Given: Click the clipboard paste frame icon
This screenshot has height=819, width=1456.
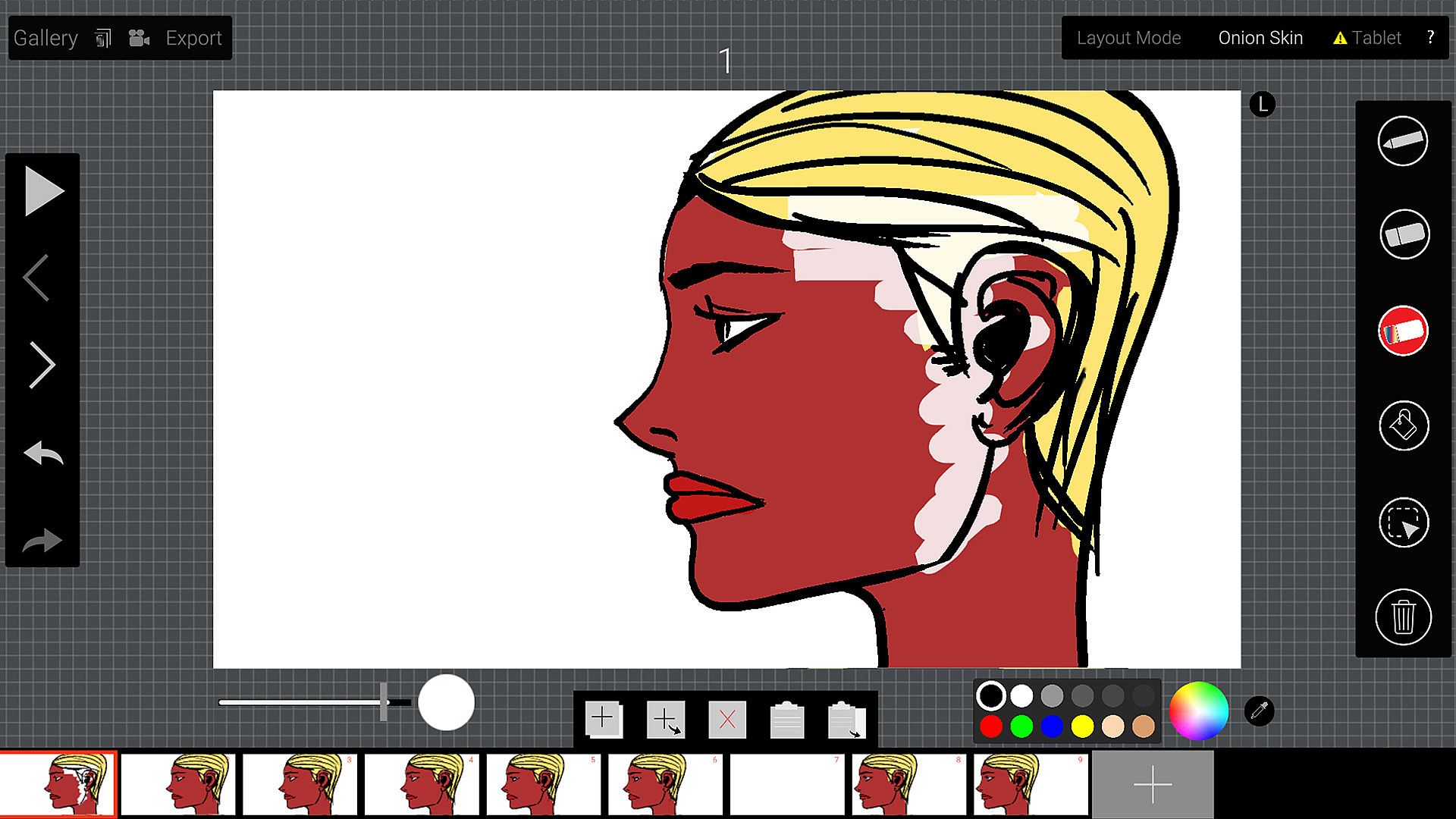Looking at the screenshot, I should pos(786,719).
